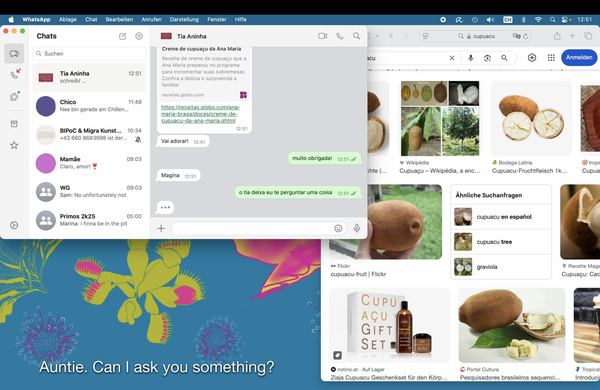This screenshot has width=600, height=390.
Task: Open the Chico chat
Action: click(89, 106)
